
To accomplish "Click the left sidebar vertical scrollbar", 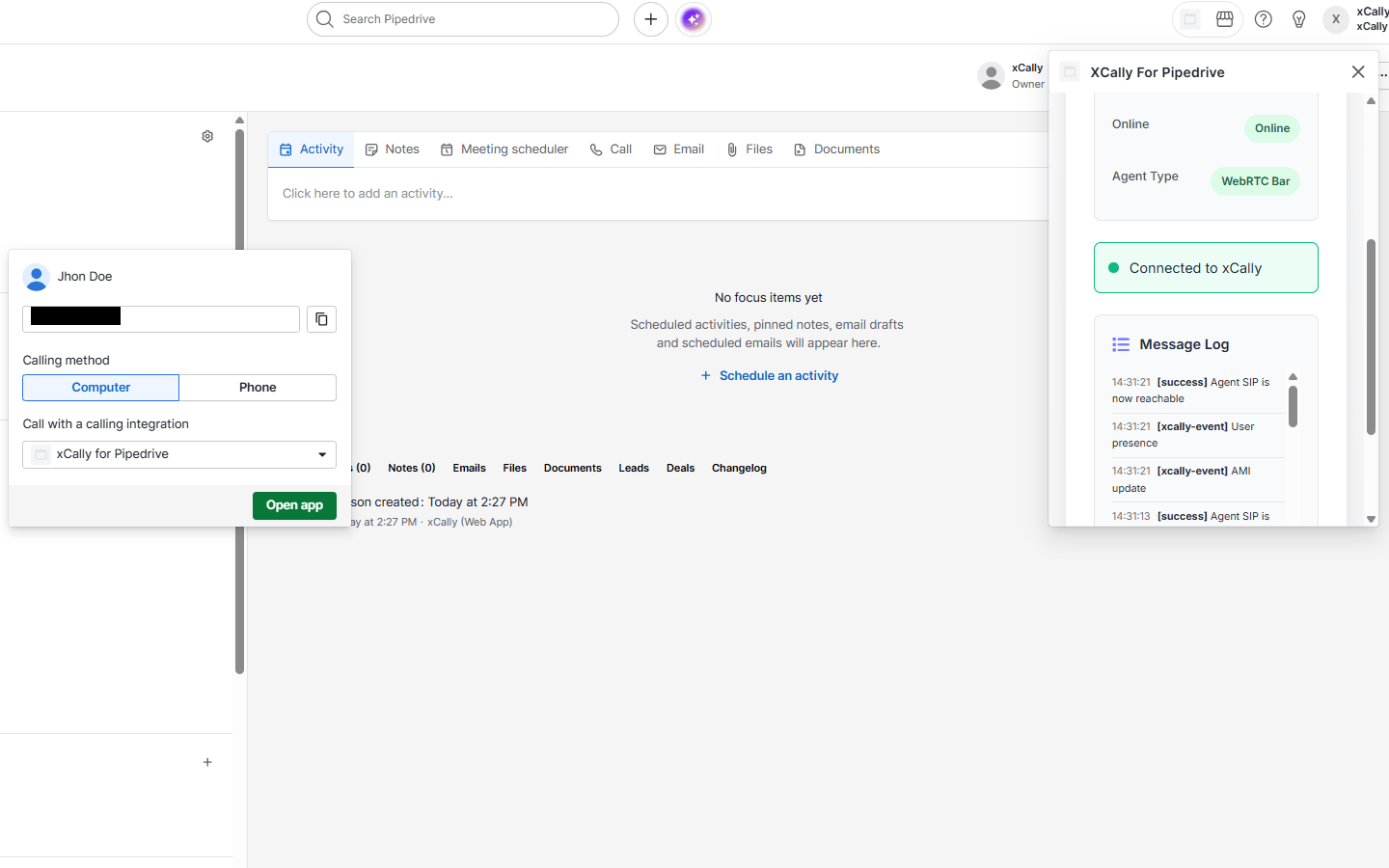I will [x=239, y=400].
